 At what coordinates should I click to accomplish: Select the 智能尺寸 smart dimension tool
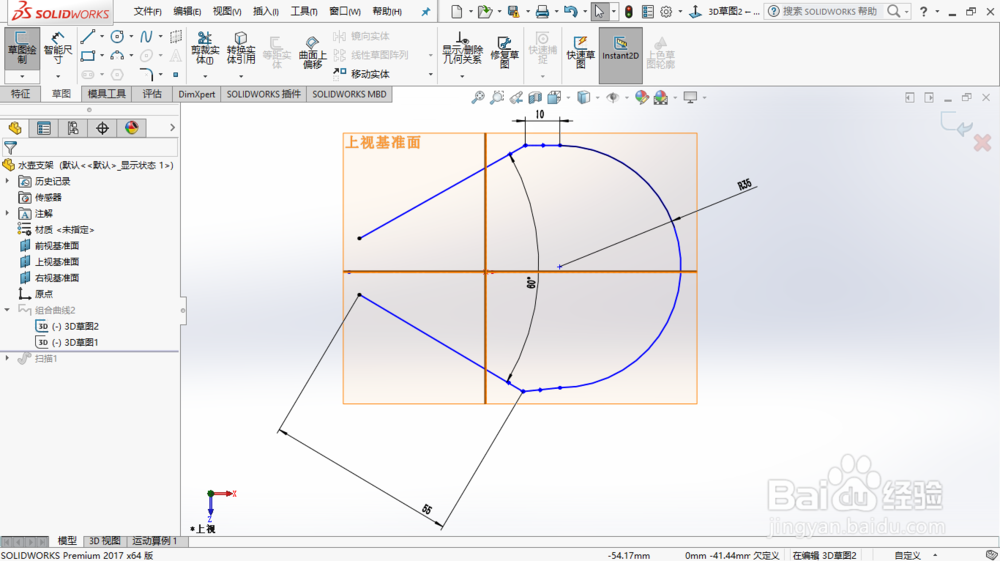click(x=58, y=48)
